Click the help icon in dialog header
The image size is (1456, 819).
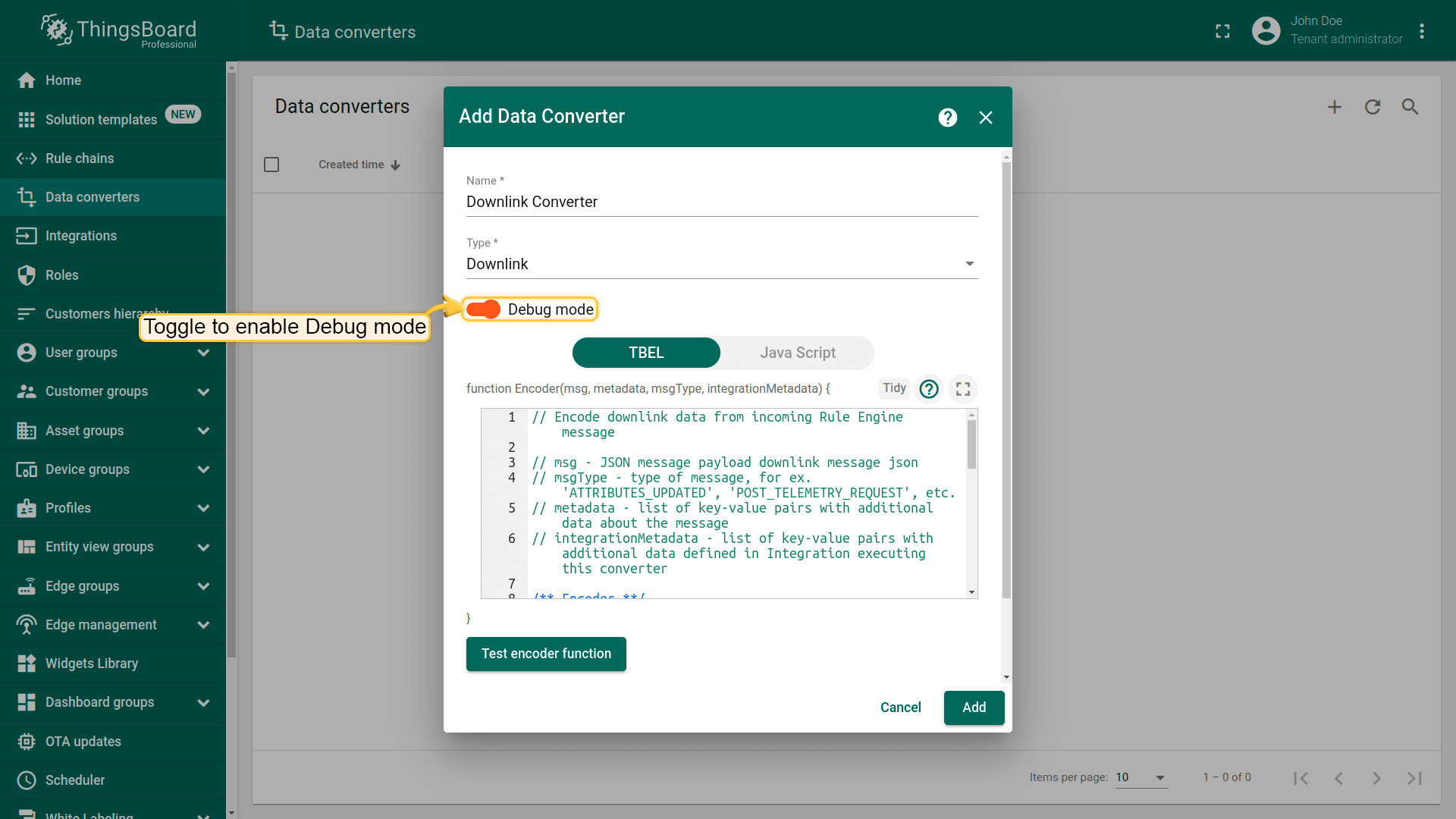(947, 118)
